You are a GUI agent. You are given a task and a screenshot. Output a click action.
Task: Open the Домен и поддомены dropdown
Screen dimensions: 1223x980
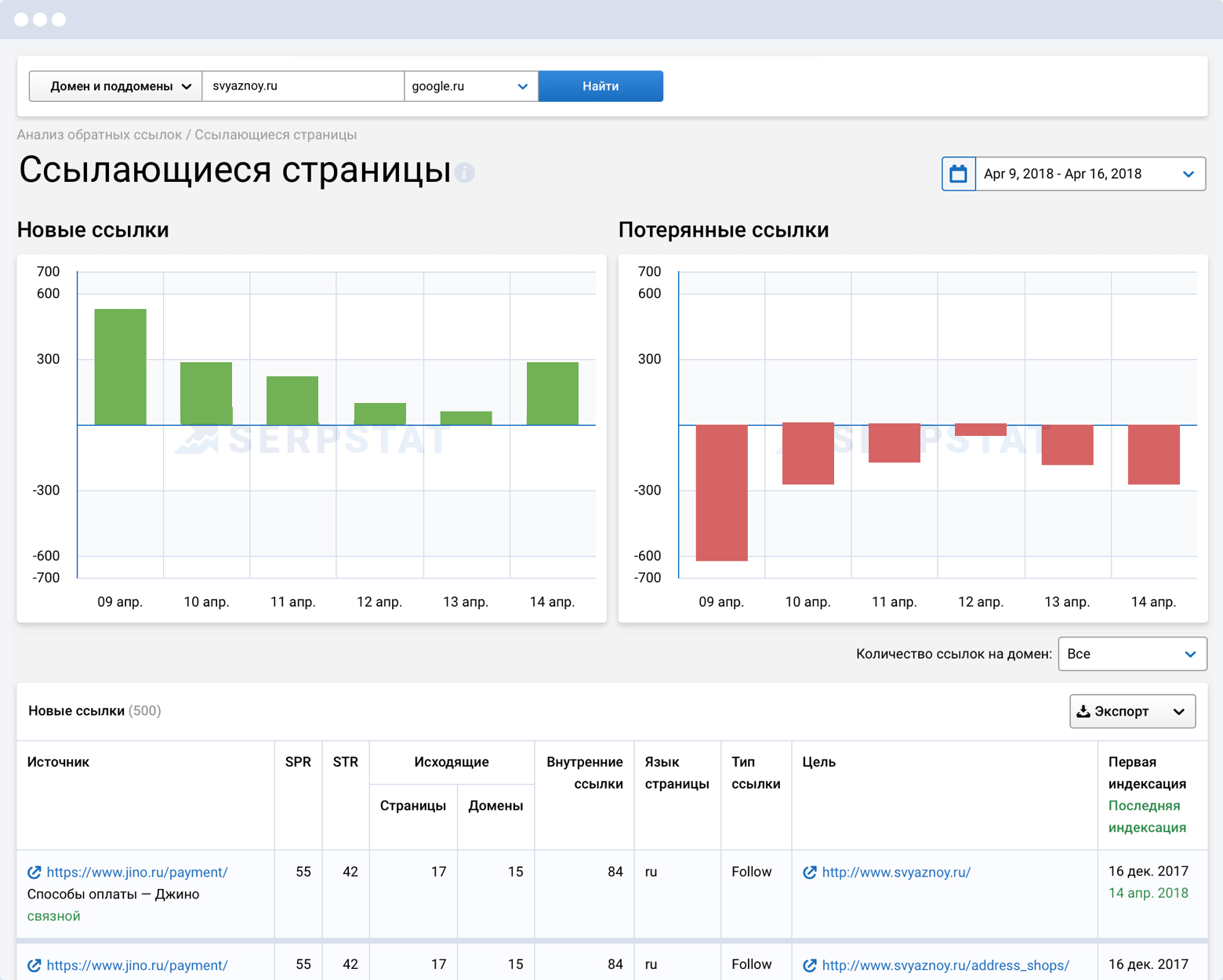116,86
